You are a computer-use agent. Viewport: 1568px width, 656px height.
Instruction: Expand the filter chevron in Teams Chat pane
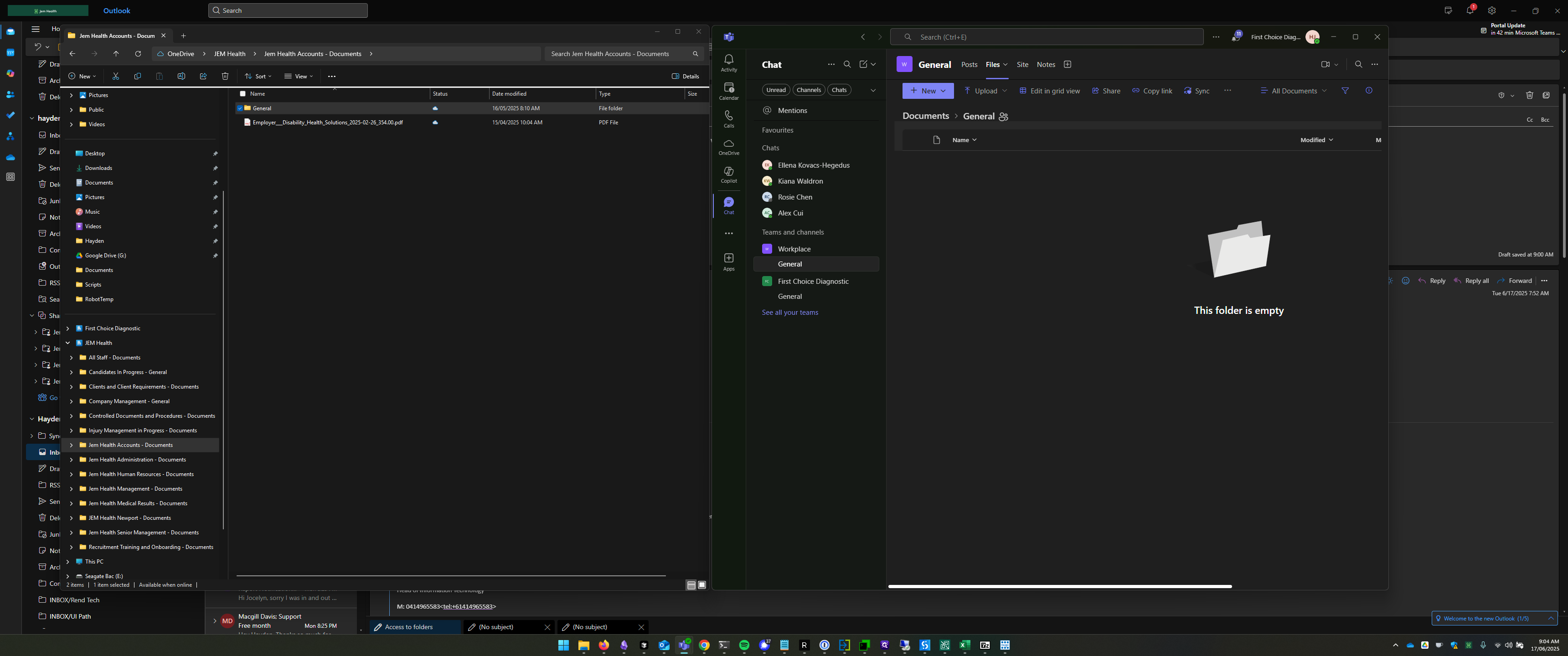(873, 90)
